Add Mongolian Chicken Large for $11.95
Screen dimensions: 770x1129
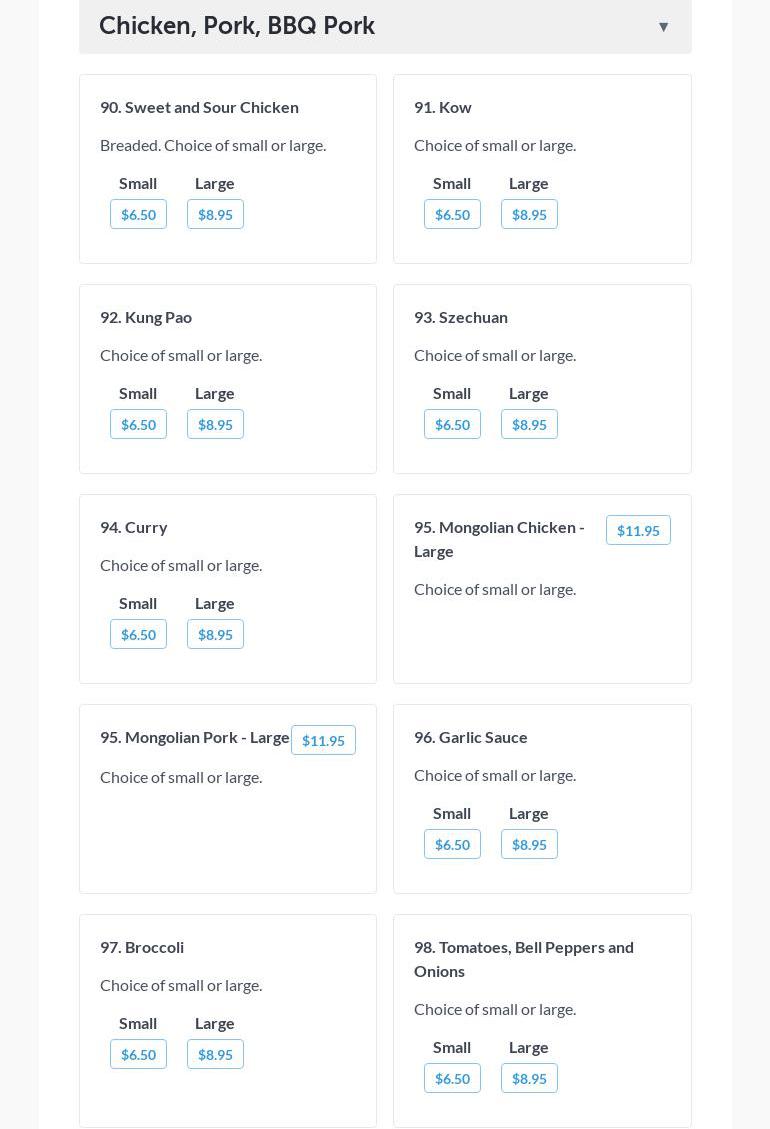[x=638, y=530]
